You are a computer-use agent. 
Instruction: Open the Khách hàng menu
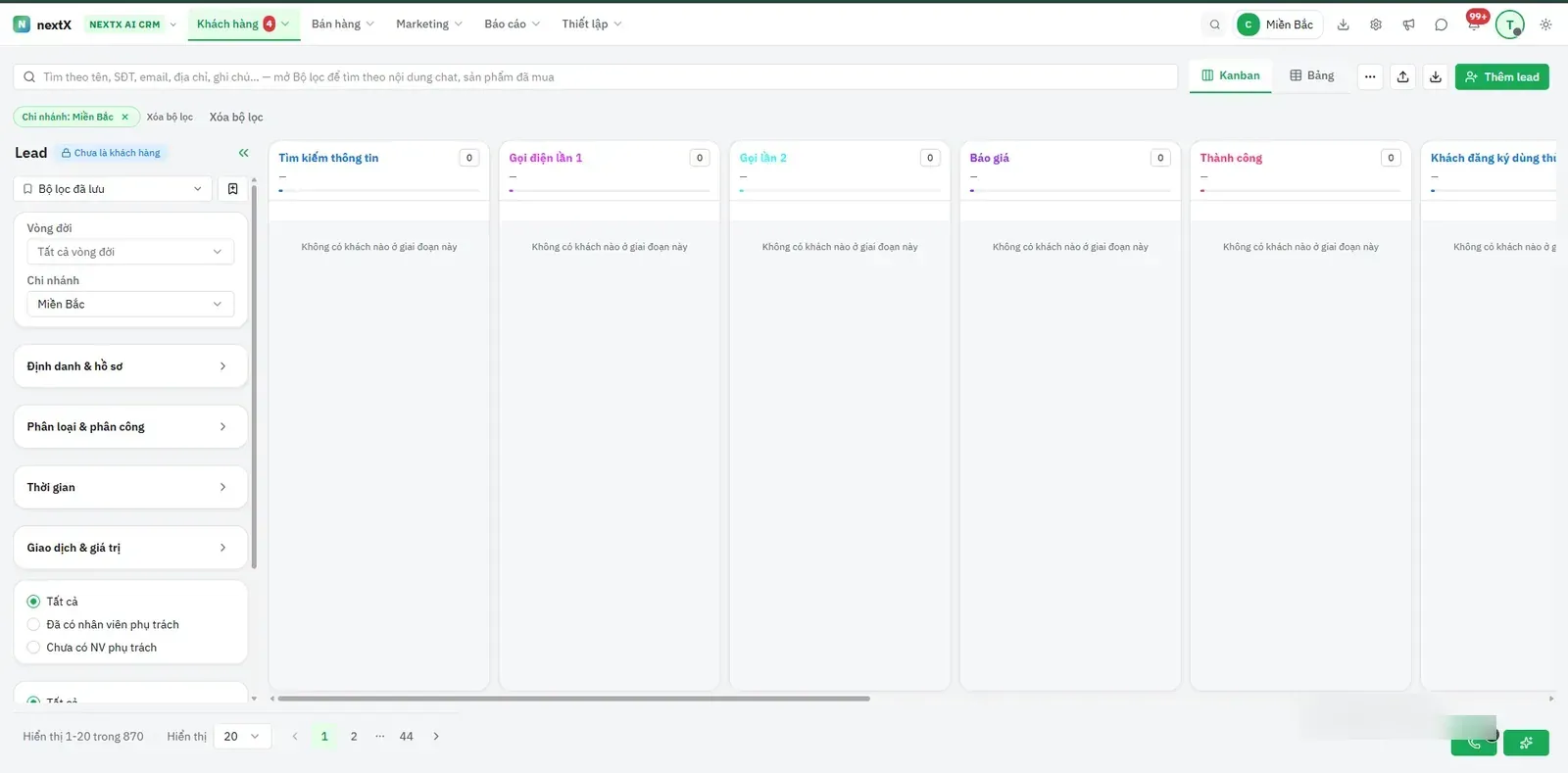pos(243,24)
